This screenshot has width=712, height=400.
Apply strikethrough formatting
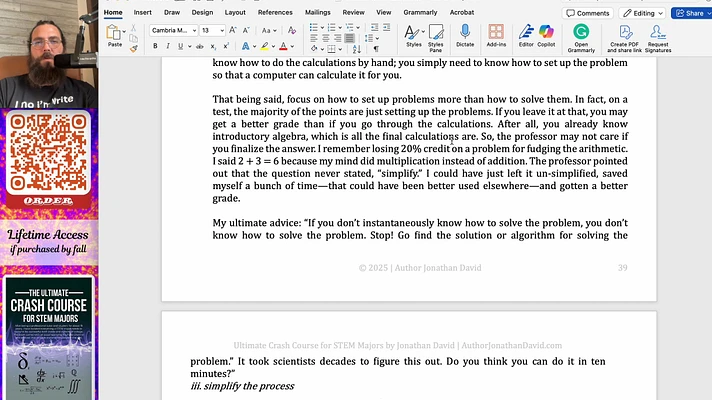pos(199,46)
